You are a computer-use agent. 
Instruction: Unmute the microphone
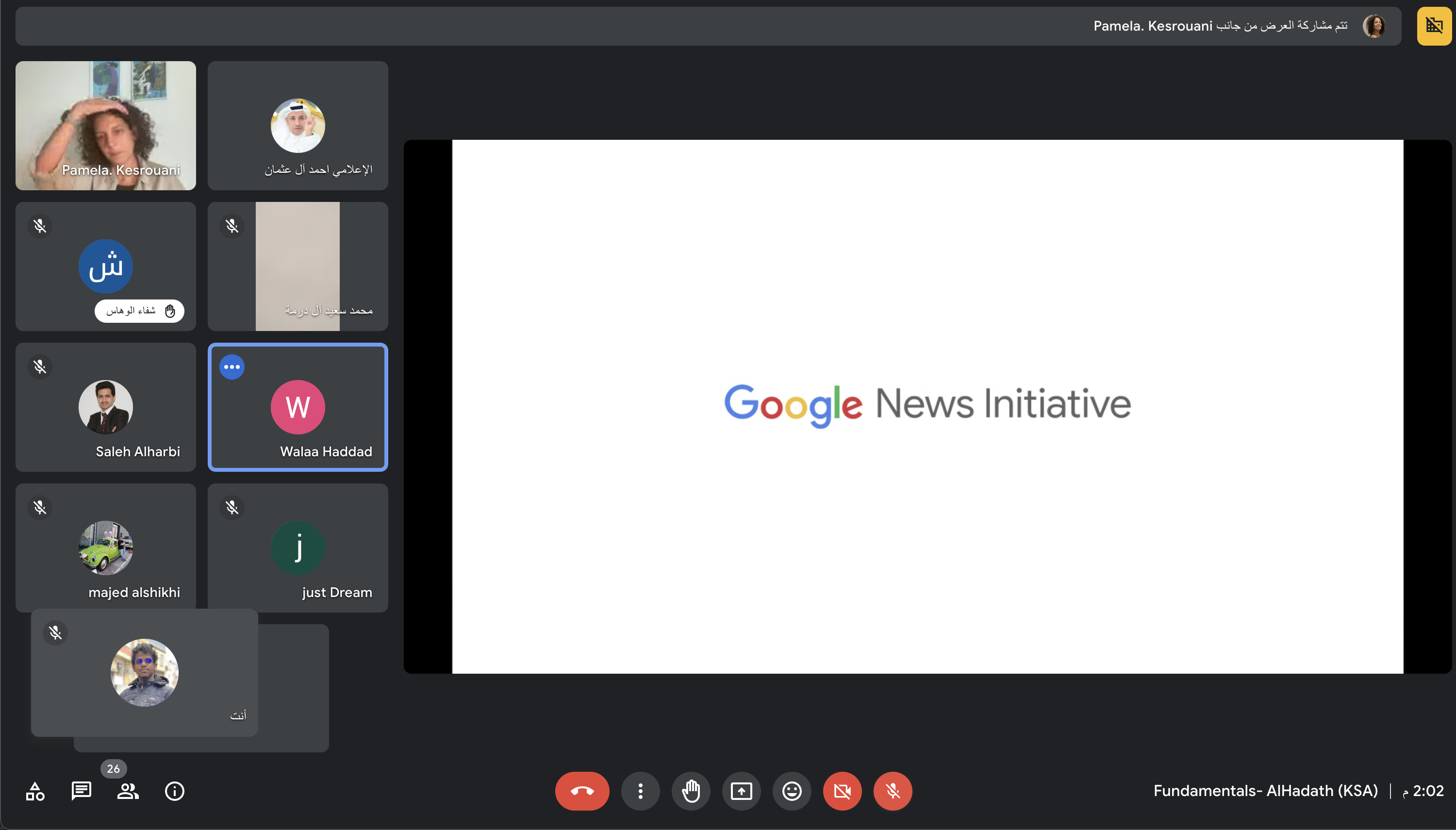click(x=893, y=791)
